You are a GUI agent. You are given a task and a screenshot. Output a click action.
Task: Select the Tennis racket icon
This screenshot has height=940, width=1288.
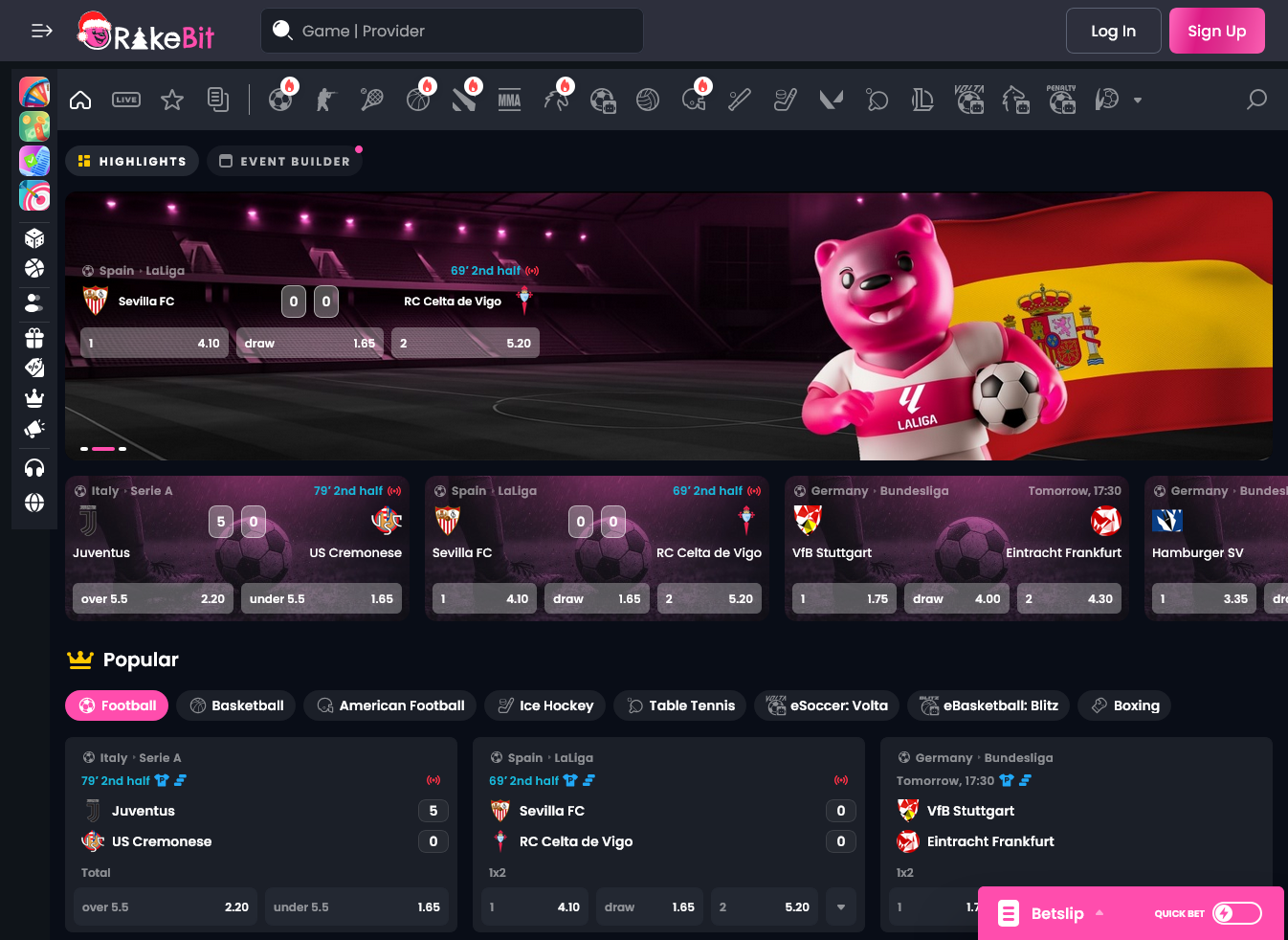372,100
